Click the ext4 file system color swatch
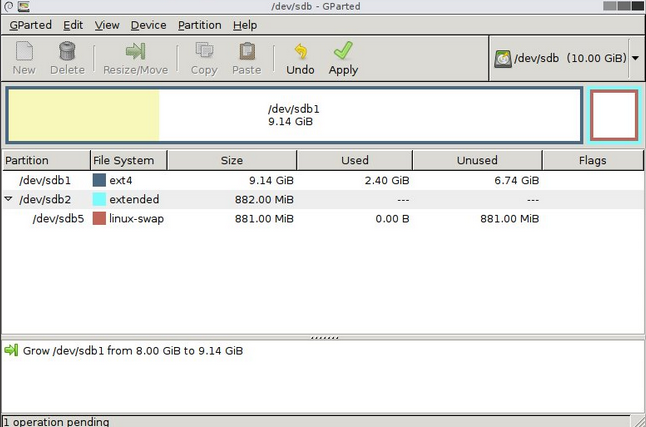Screen dimensions: 646x427 tap(99, 181)
